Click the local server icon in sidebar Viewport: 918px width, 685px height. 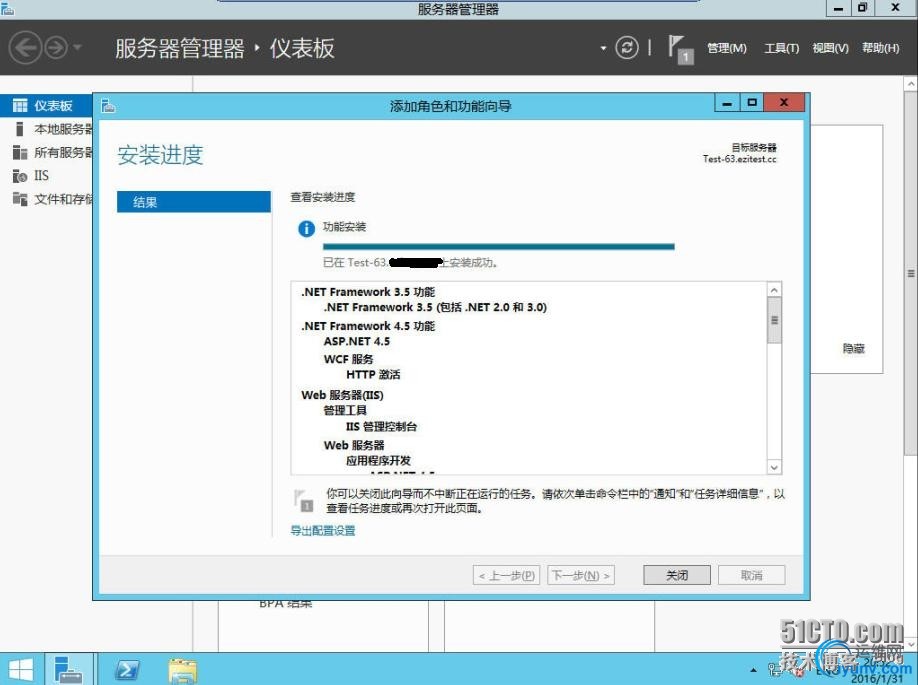(x=20, y=129)
